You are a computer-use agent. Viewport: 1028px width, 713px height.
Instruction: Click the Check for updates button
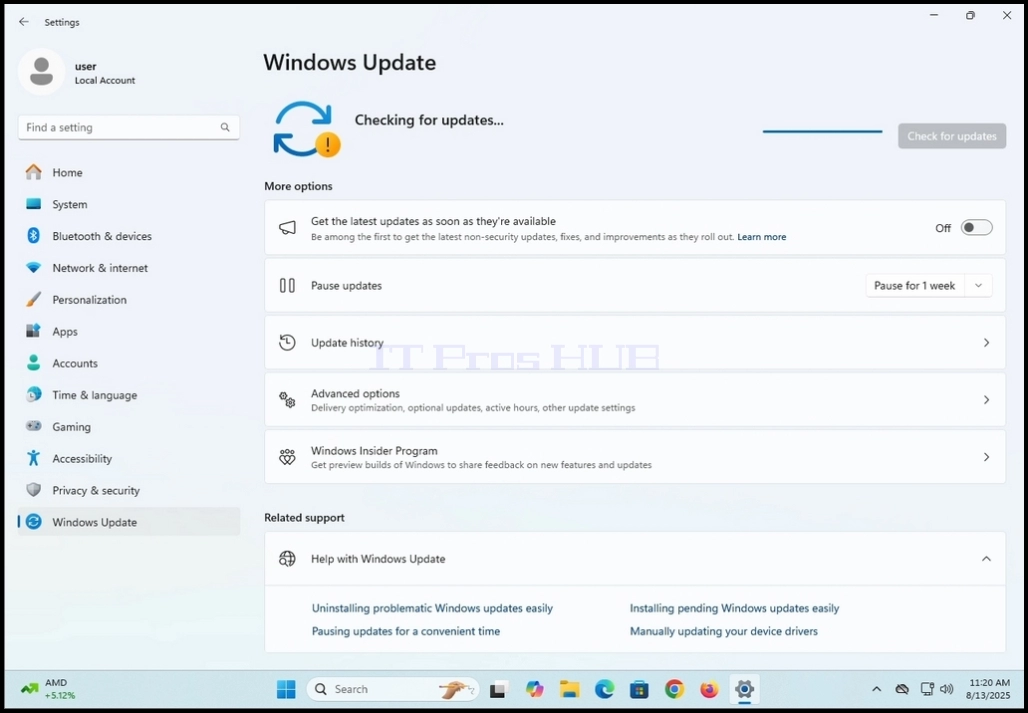click(952, 136)
